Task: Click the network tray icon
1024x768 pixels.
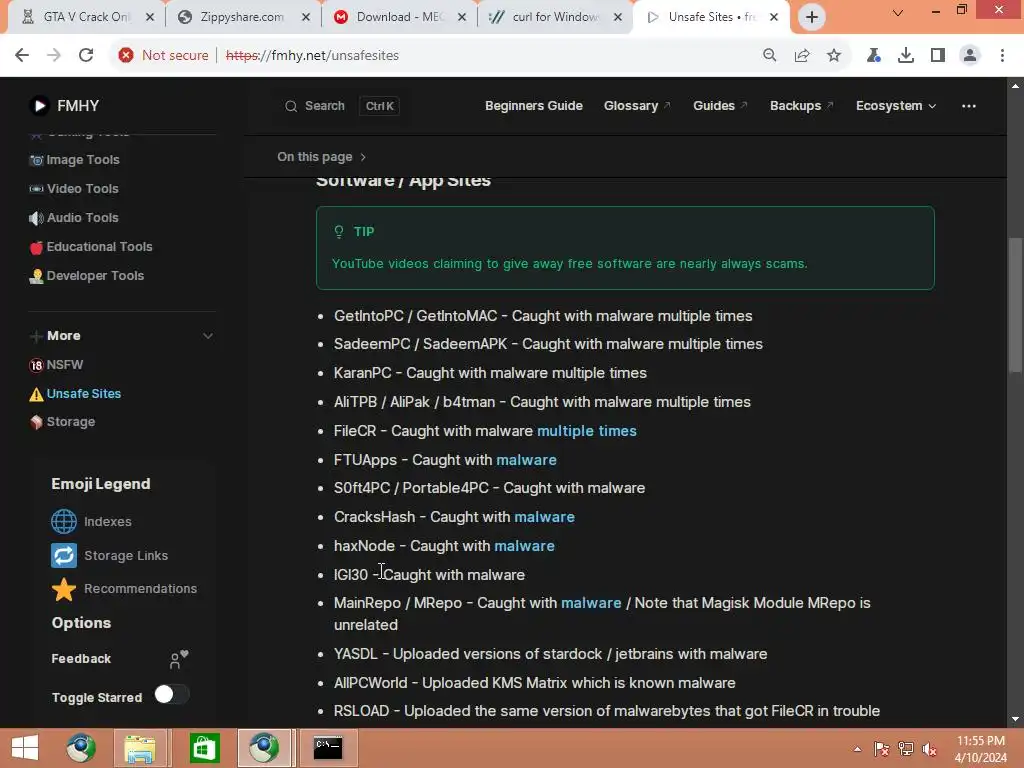Action: click(x=905, y=749)
